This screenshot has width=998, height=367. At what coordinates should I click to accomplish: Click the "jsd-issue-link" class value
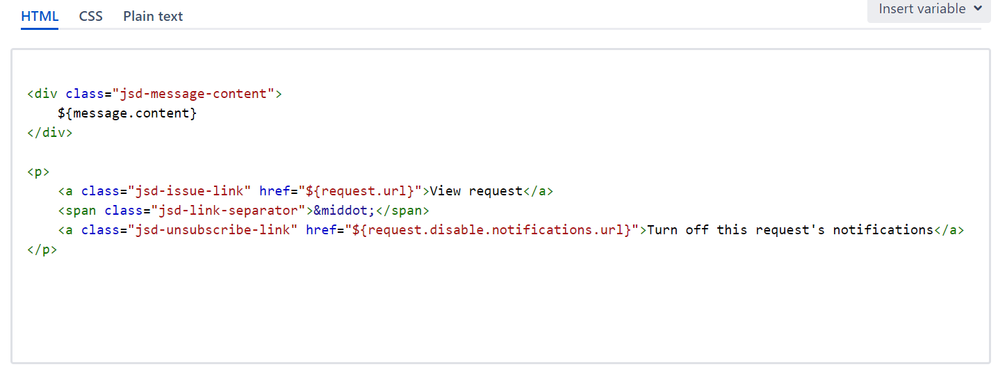point(190,191)
